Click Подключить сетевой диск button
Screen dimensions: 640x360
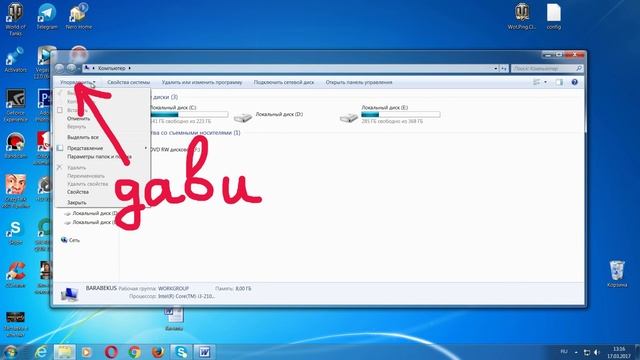click(x=284, y=82)
